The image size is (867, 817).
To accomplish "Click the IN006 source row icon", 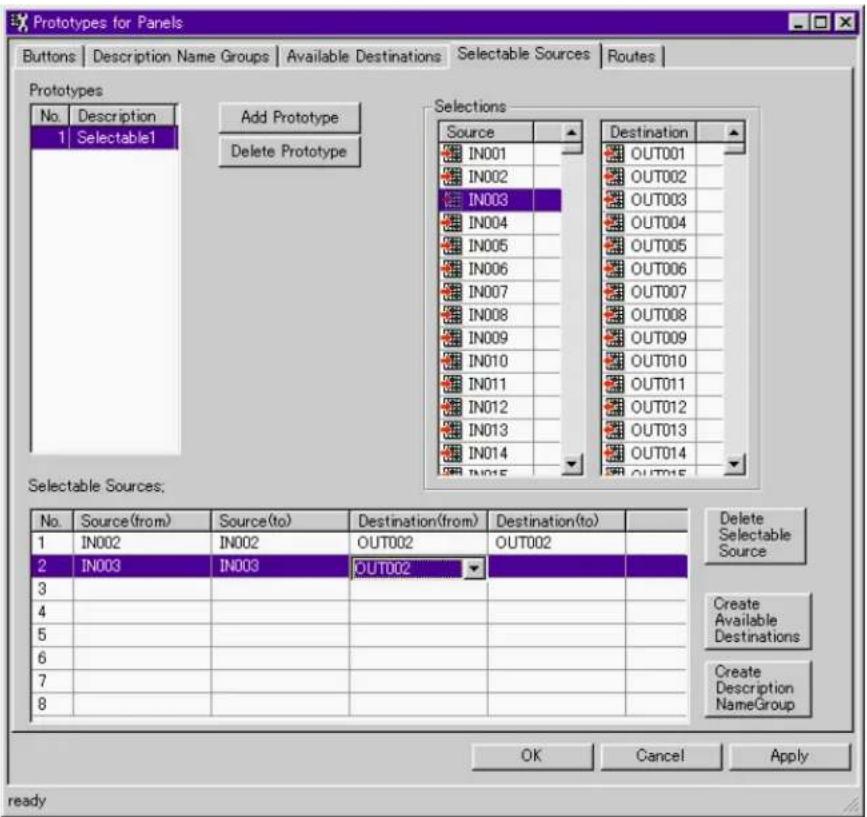I will [452, 269].
